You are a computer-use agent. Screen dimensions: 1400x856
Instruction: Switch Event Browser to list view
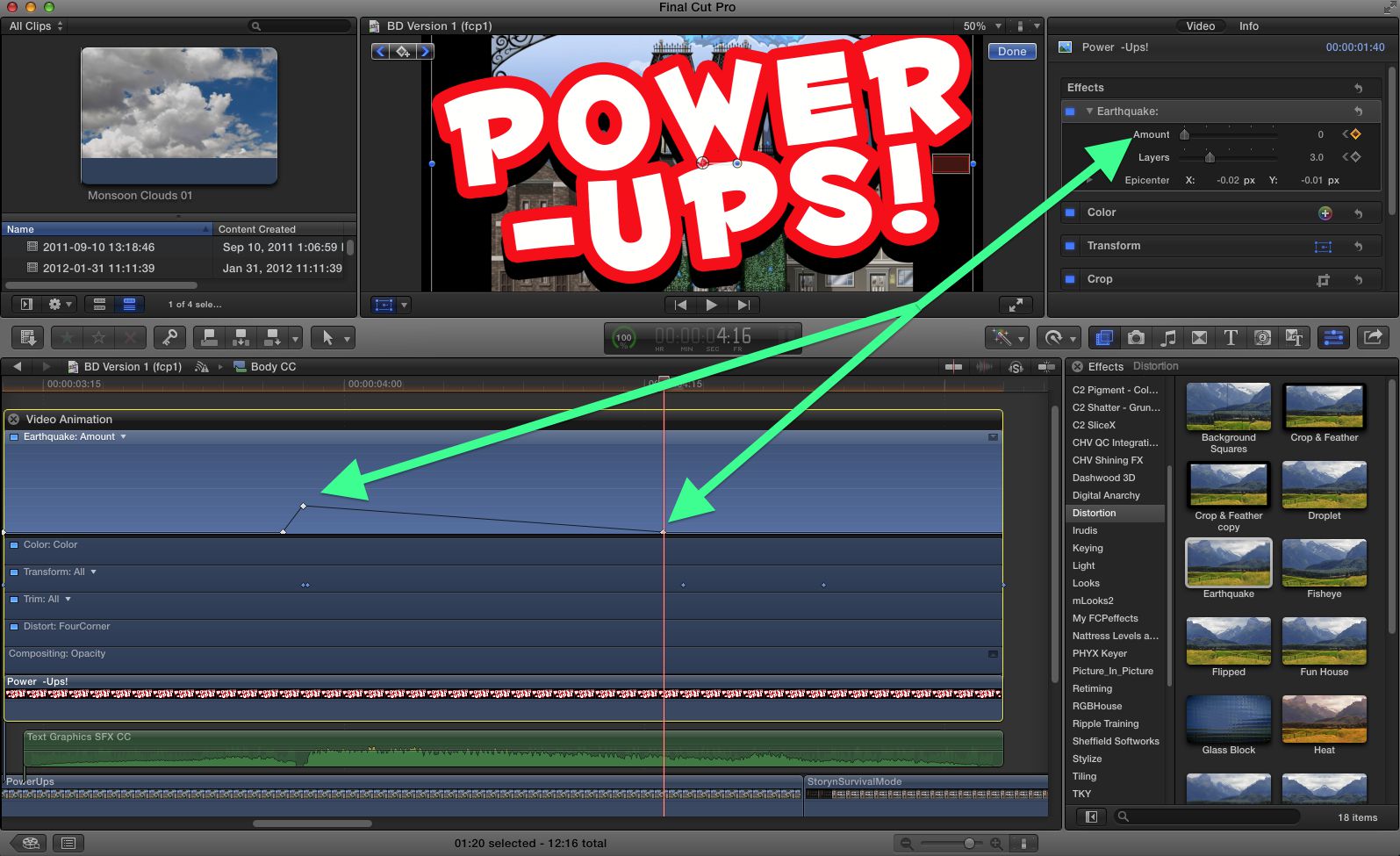[129, 304]
